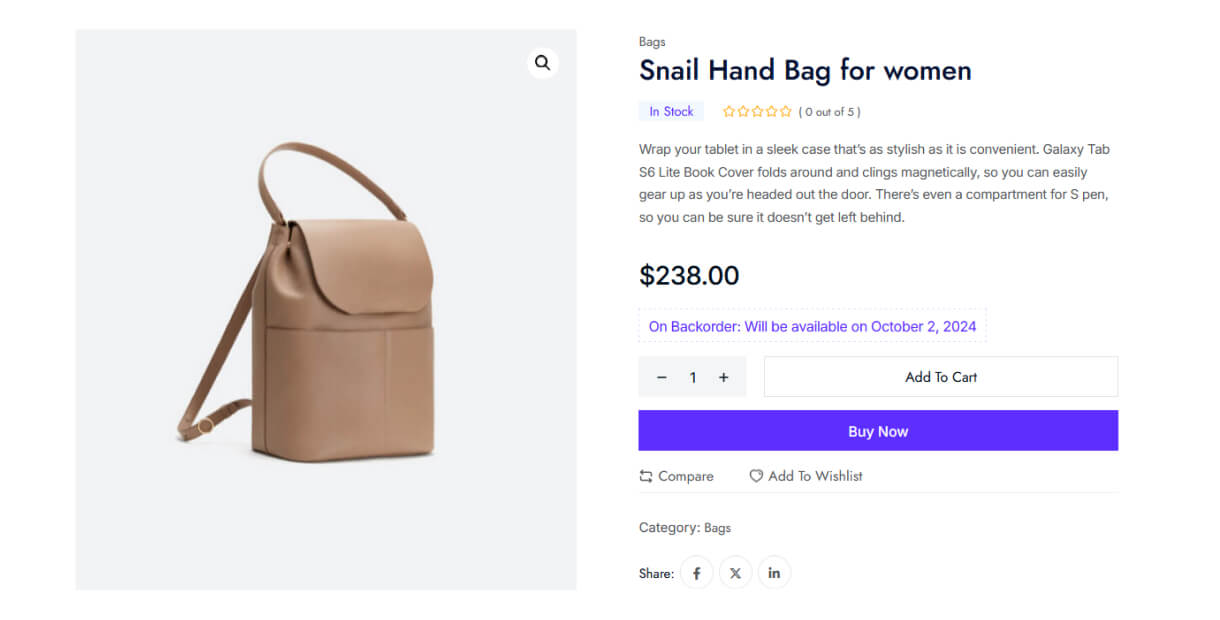Share product on LinkedIn
1220x620 pixels.
coord(774,573)
